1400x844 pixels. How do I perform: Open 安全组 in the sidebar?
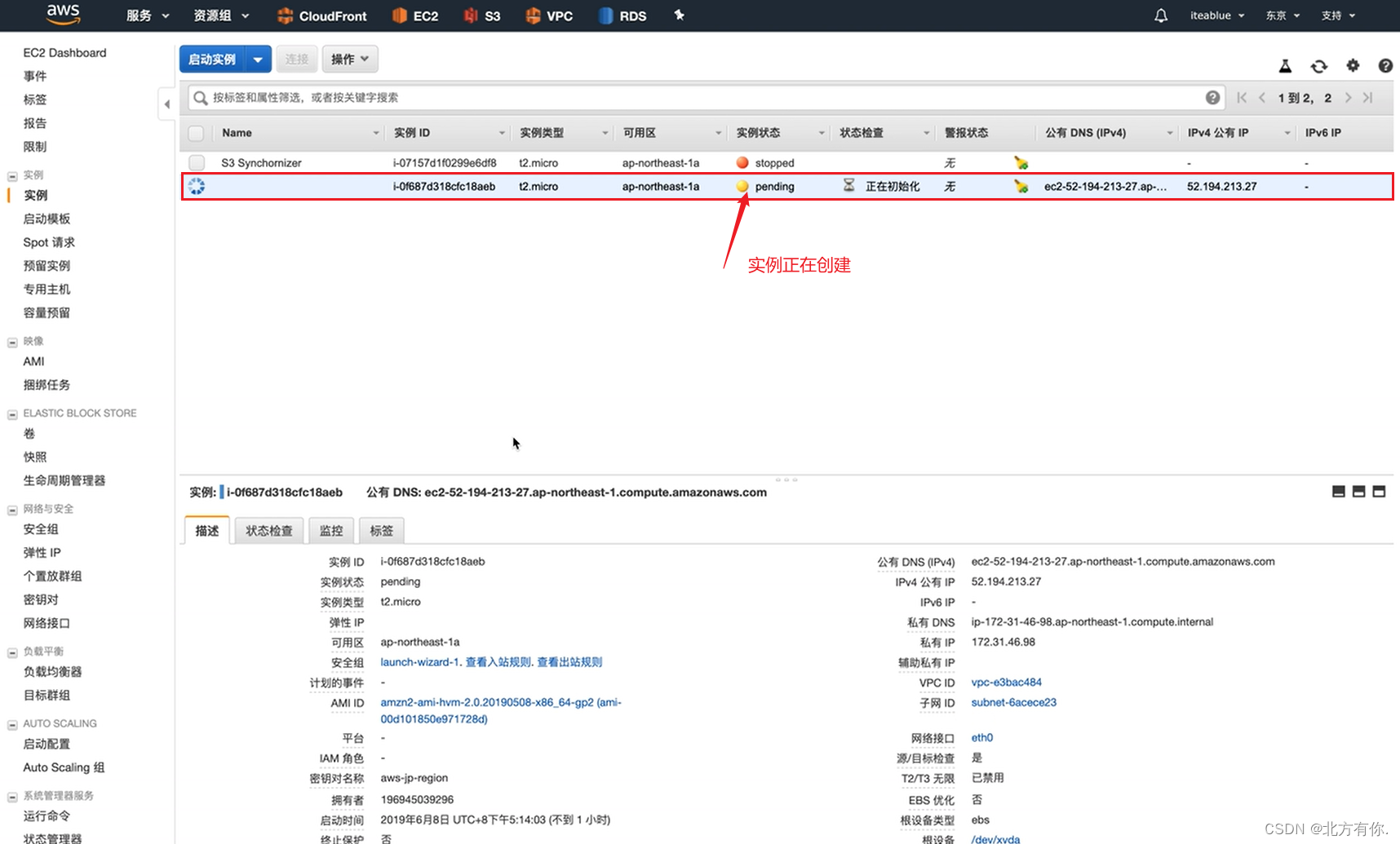[41, 529]
